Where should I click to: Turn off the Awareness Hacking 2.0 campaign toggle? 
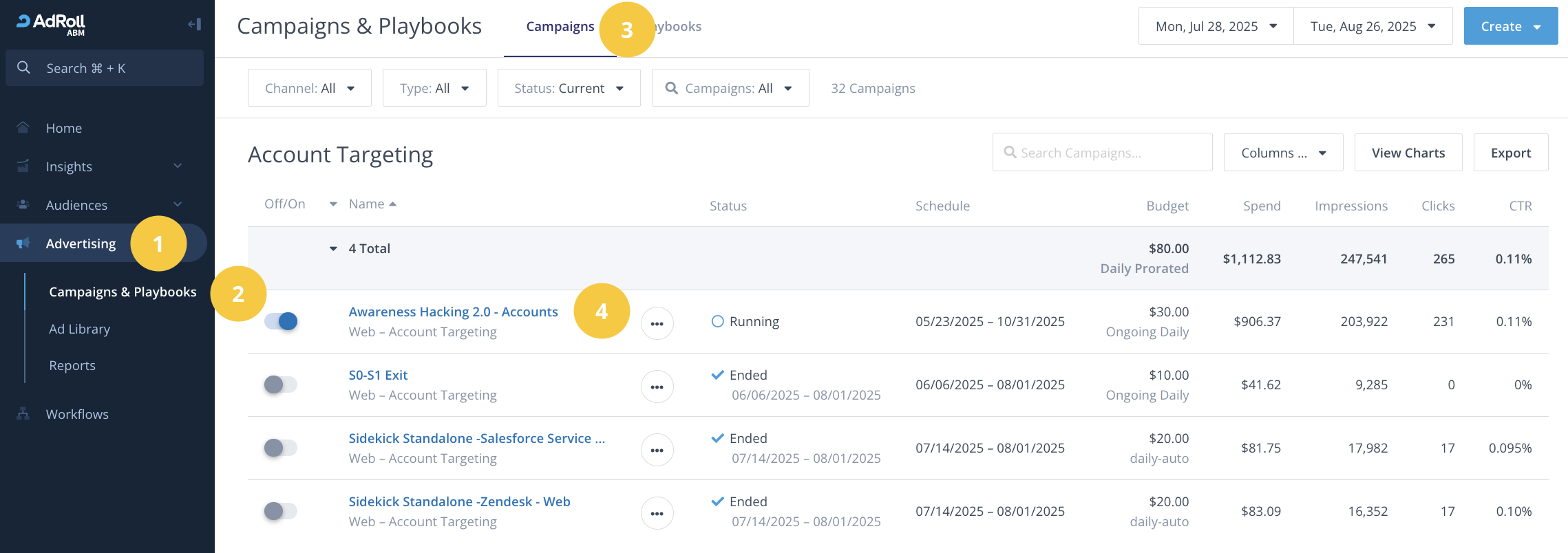[281, 321]
